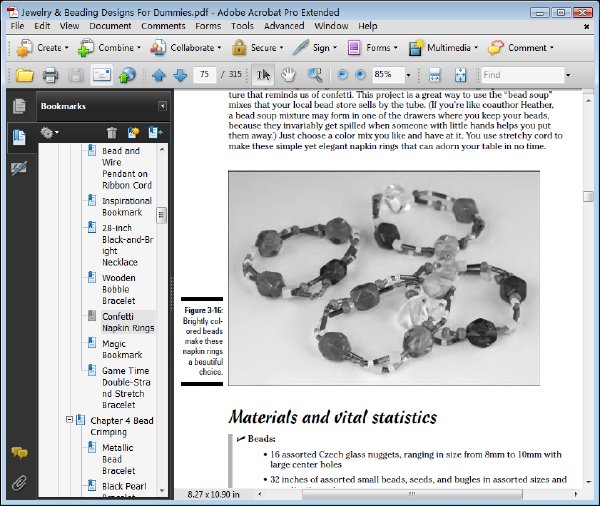Delete the selected bookmark with trash icon

tap(112, 132)
